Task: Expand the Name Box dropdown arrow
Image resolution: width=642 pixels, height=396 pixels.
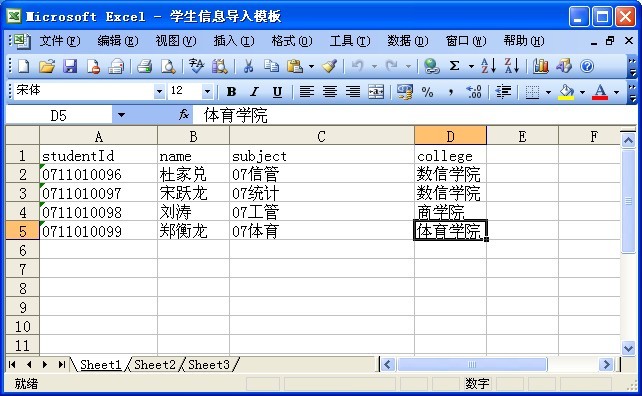Action: click(x=122, y=115)
